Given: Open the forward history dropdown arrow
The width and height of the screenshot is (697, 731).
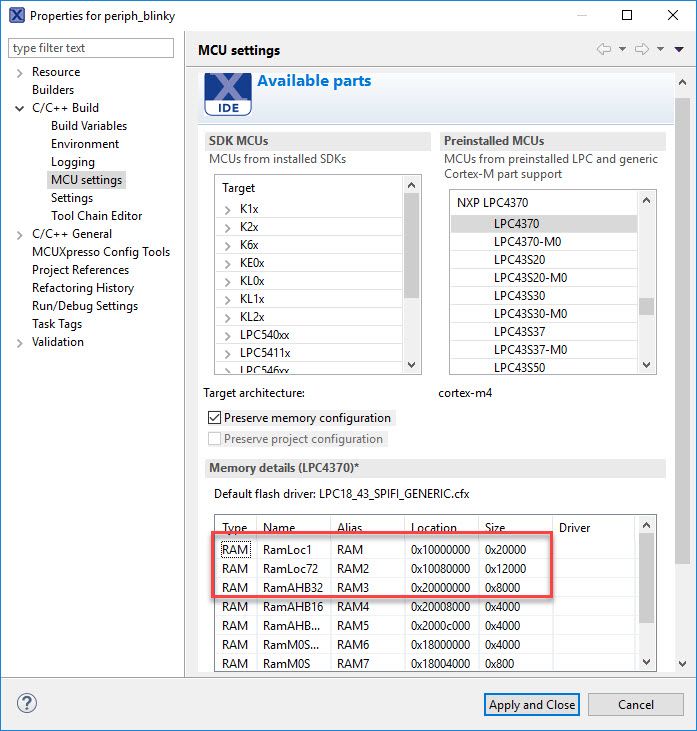Looking at the screenshot, I should pyautogui.click(x=661, y=49).
